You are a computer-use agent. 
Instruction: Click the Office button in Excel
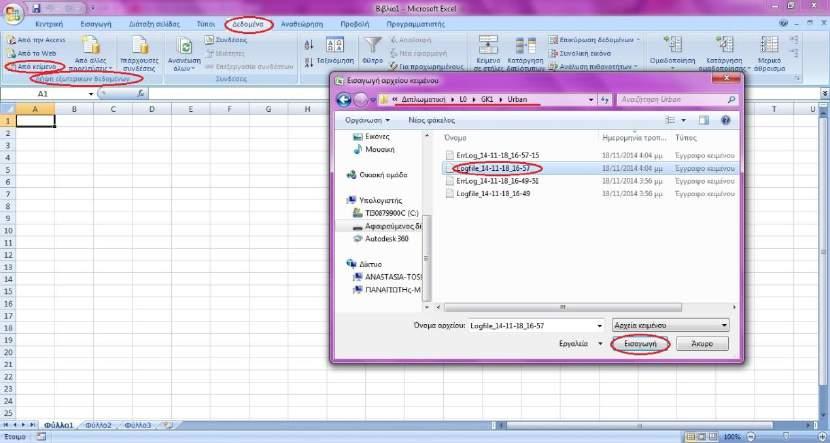[x=13, y=12]
